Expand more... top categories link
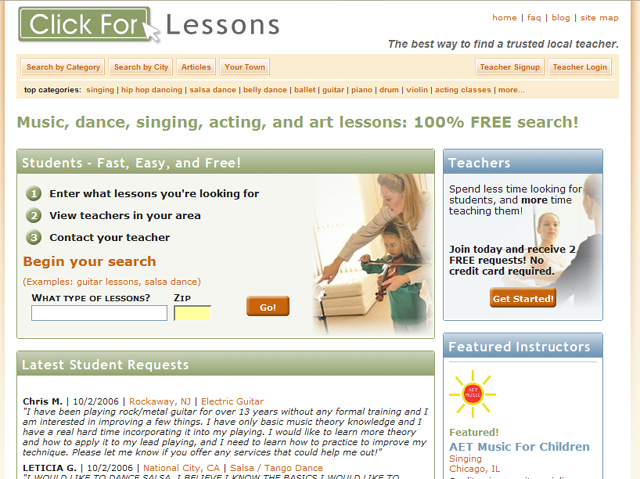Image resolution: width=640 pixels, height=479 pixels. point(511,90)
